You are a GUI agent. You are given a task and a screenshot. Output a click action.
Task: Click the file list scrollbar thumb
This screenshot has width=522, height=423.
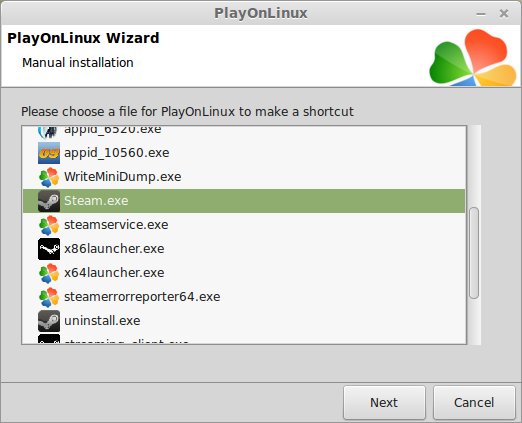pos(474,253)
